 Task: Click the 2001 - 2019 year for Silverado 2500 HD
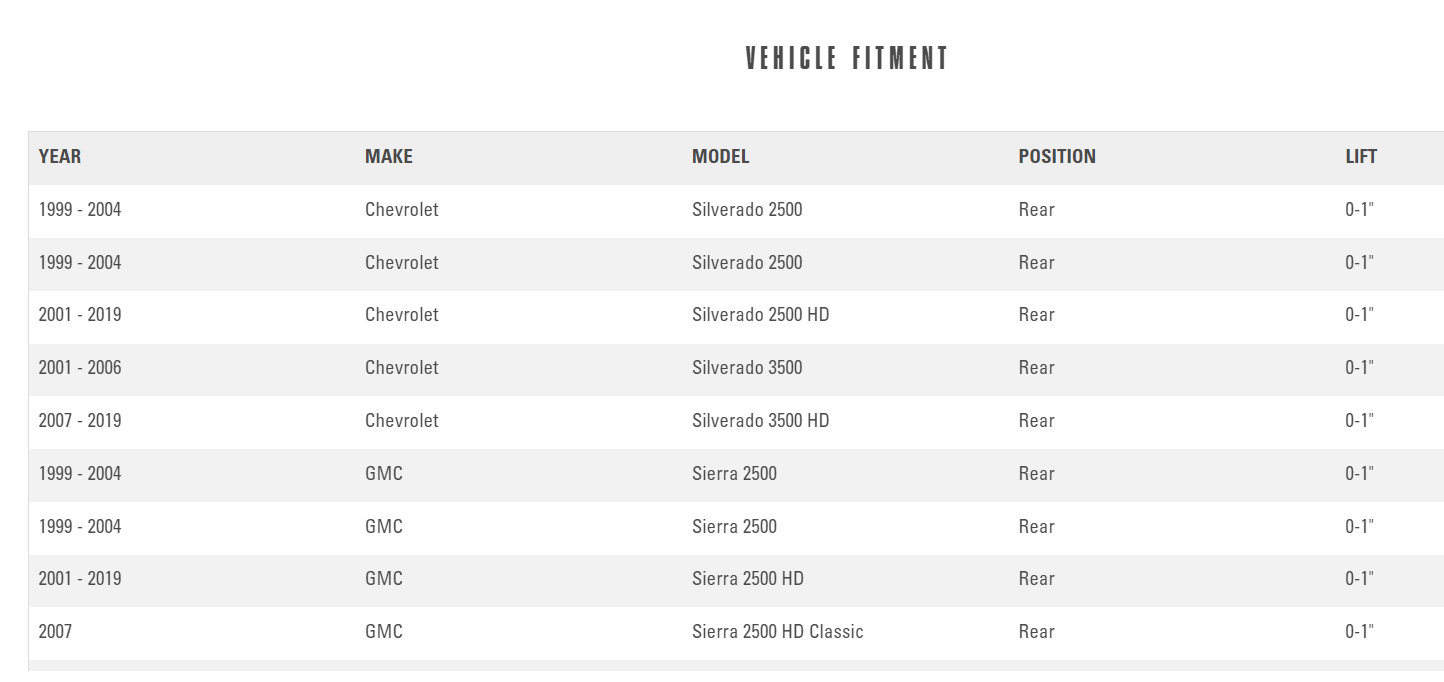click(x=80, y=315)
